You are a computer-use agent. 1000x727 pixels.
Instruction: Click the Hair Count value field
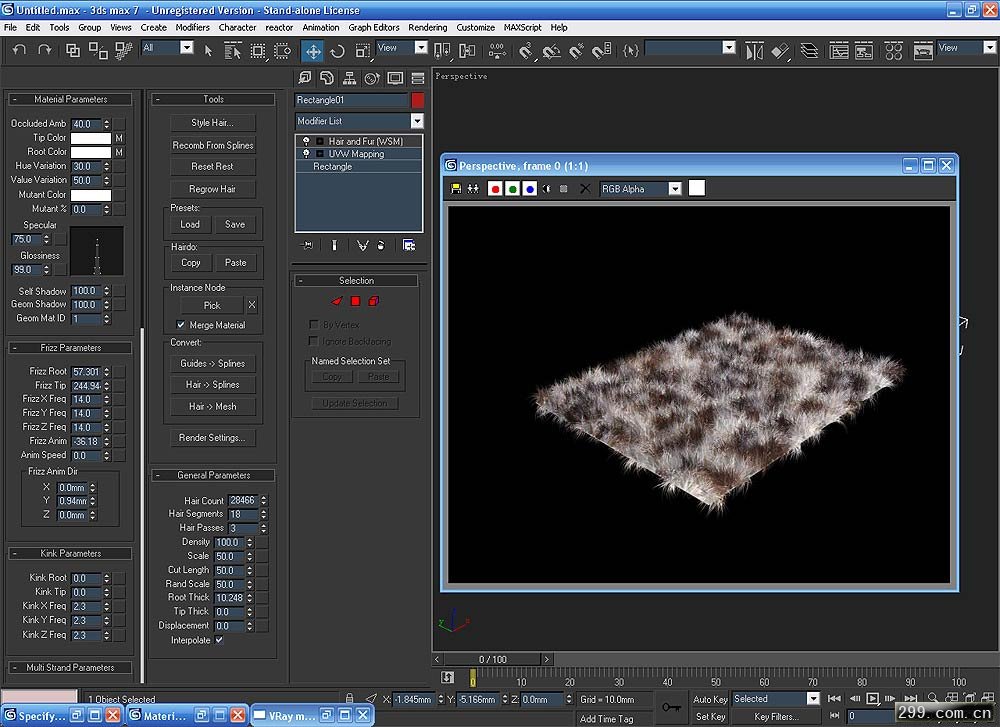(x=242, y=501)
